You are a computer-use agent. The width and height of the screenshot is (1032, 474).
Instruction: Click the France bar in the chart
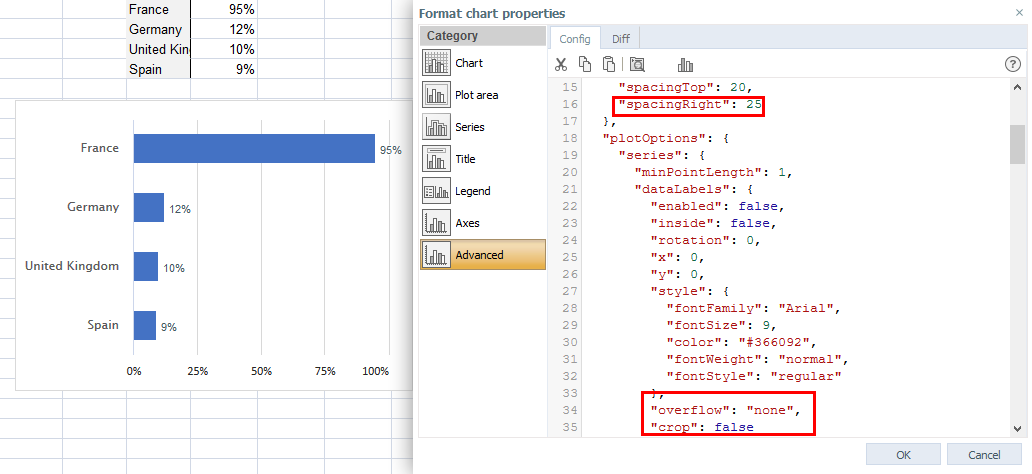pos(254,148)
